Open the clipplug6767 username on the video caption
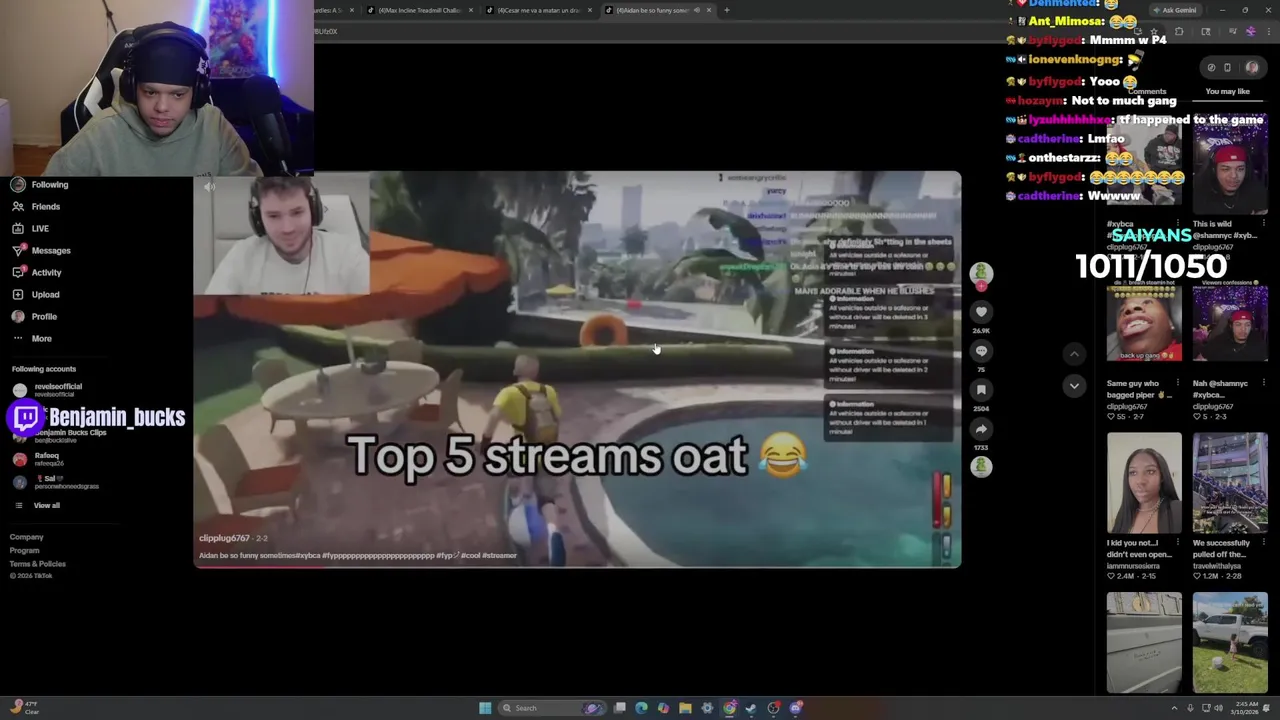 pyautogui.click(x=223, y=538)
